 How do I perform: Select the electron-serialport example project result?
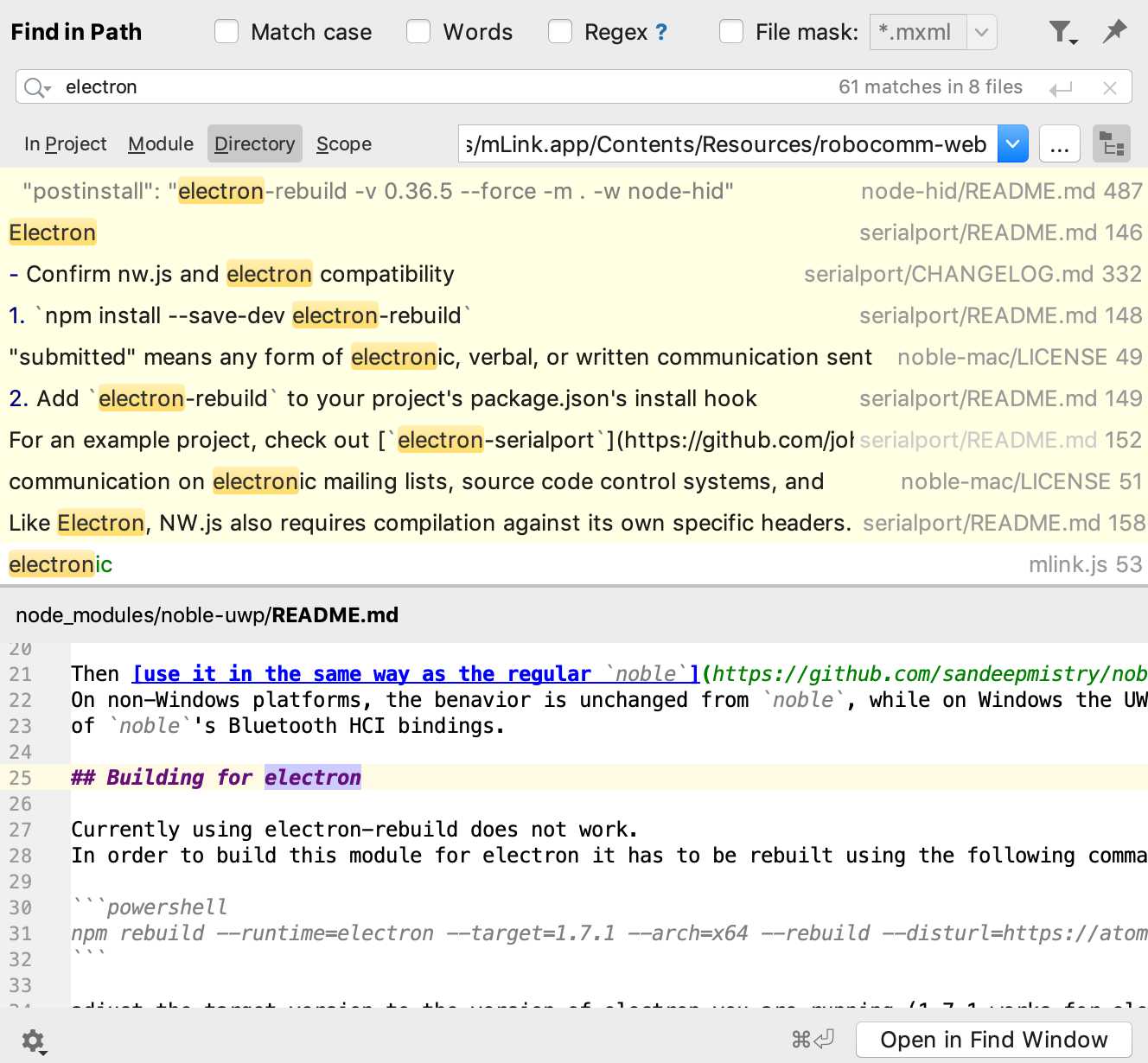coord(574,440)
